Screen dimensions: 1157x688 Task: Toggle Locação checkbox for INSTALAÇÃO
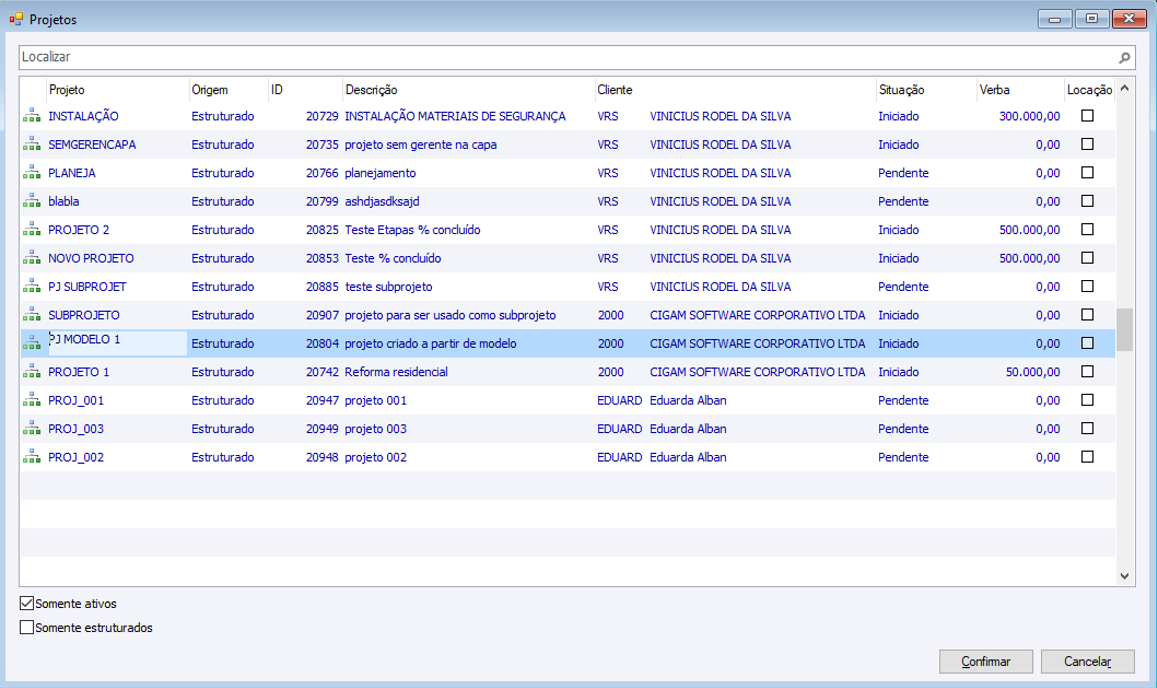[1087, 116]
